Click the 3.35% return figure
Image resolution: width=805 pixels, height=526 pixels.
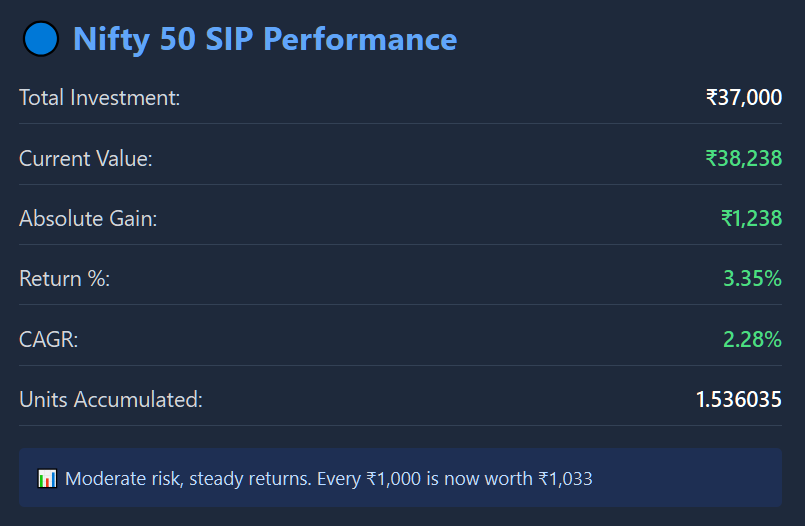(x=752, y=279)
